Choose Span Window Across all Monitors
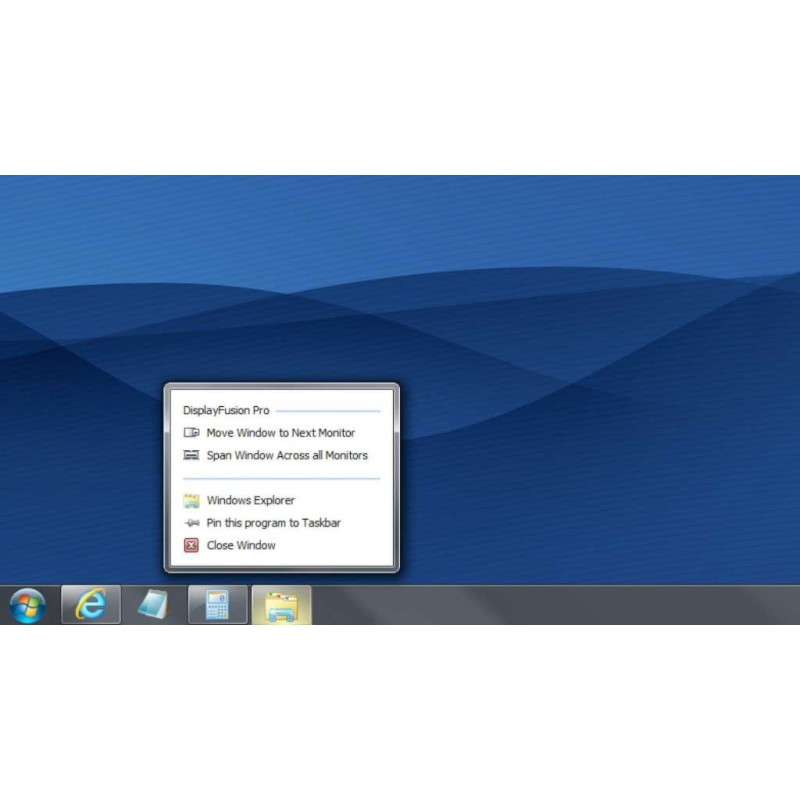 (x=287, y=455)
